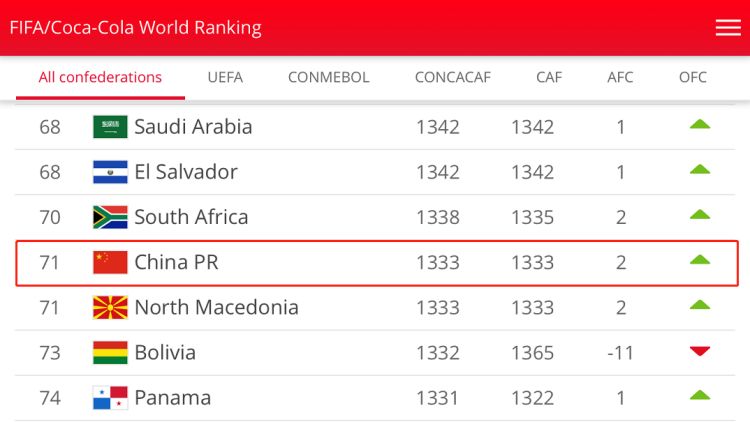Open the hamburger menu
The height and width of the screenshot is (422, 750).
(728, 28)
